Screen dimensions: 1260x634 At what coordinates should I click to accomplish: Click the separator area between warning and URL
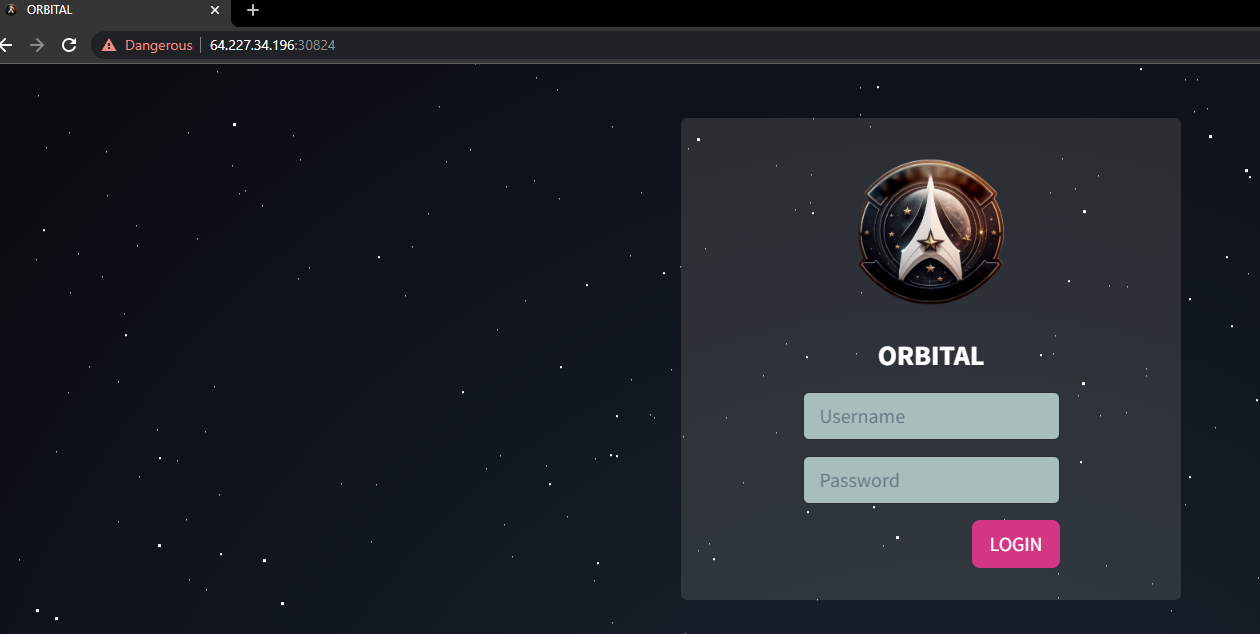pos(199,44)
